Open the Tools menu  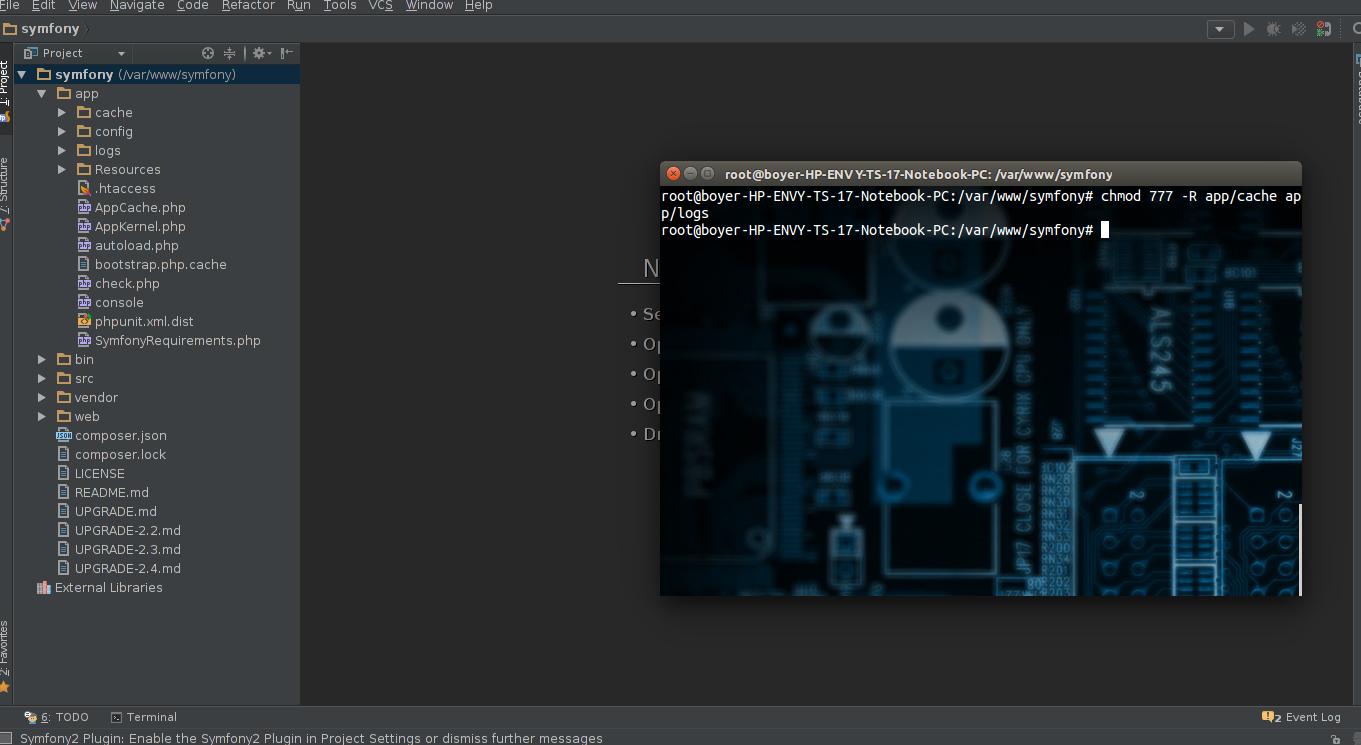tap(340, 5)
